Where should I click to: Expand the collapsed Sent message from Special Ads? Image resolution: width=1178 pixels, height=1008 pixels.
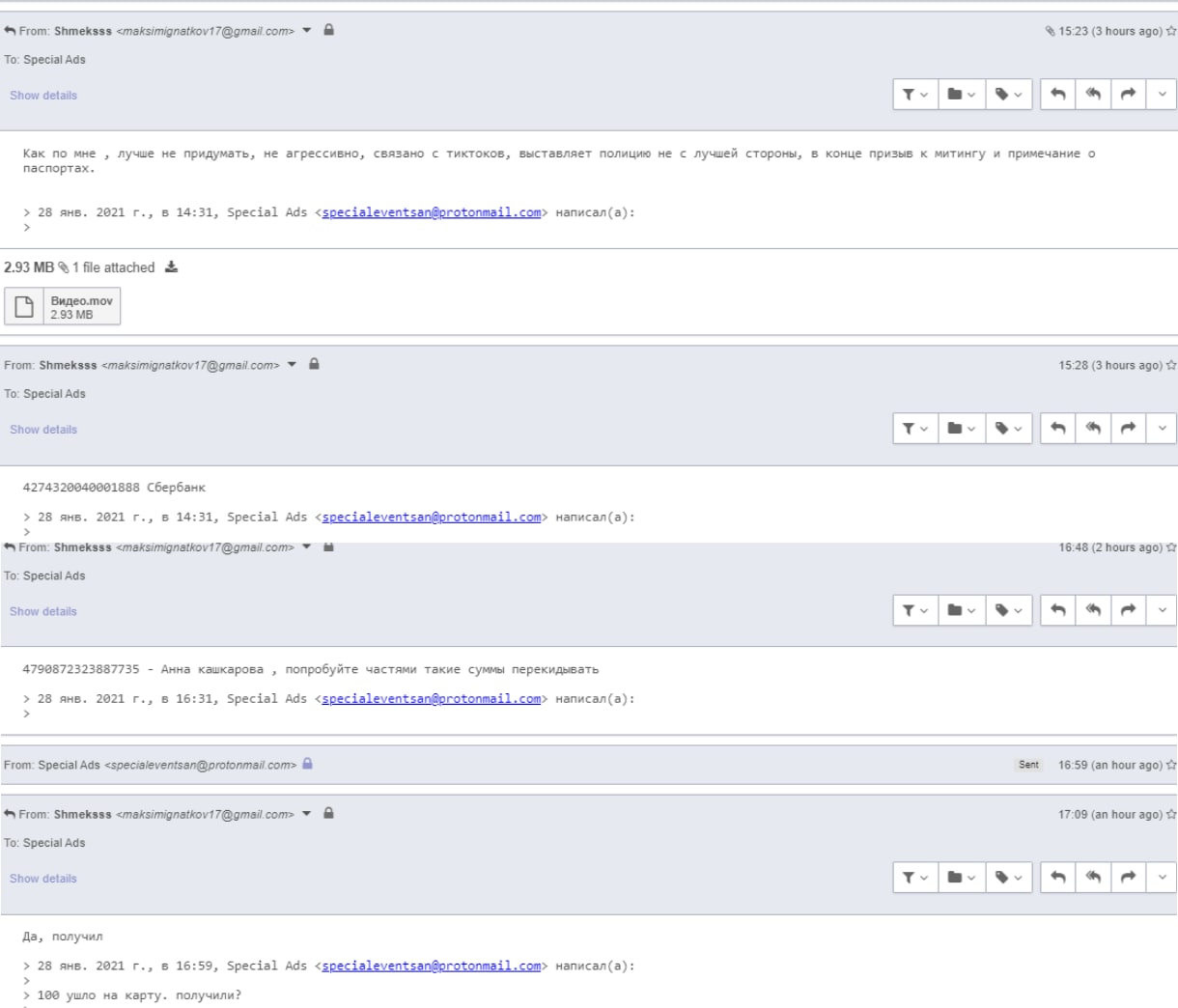point(589,765)
